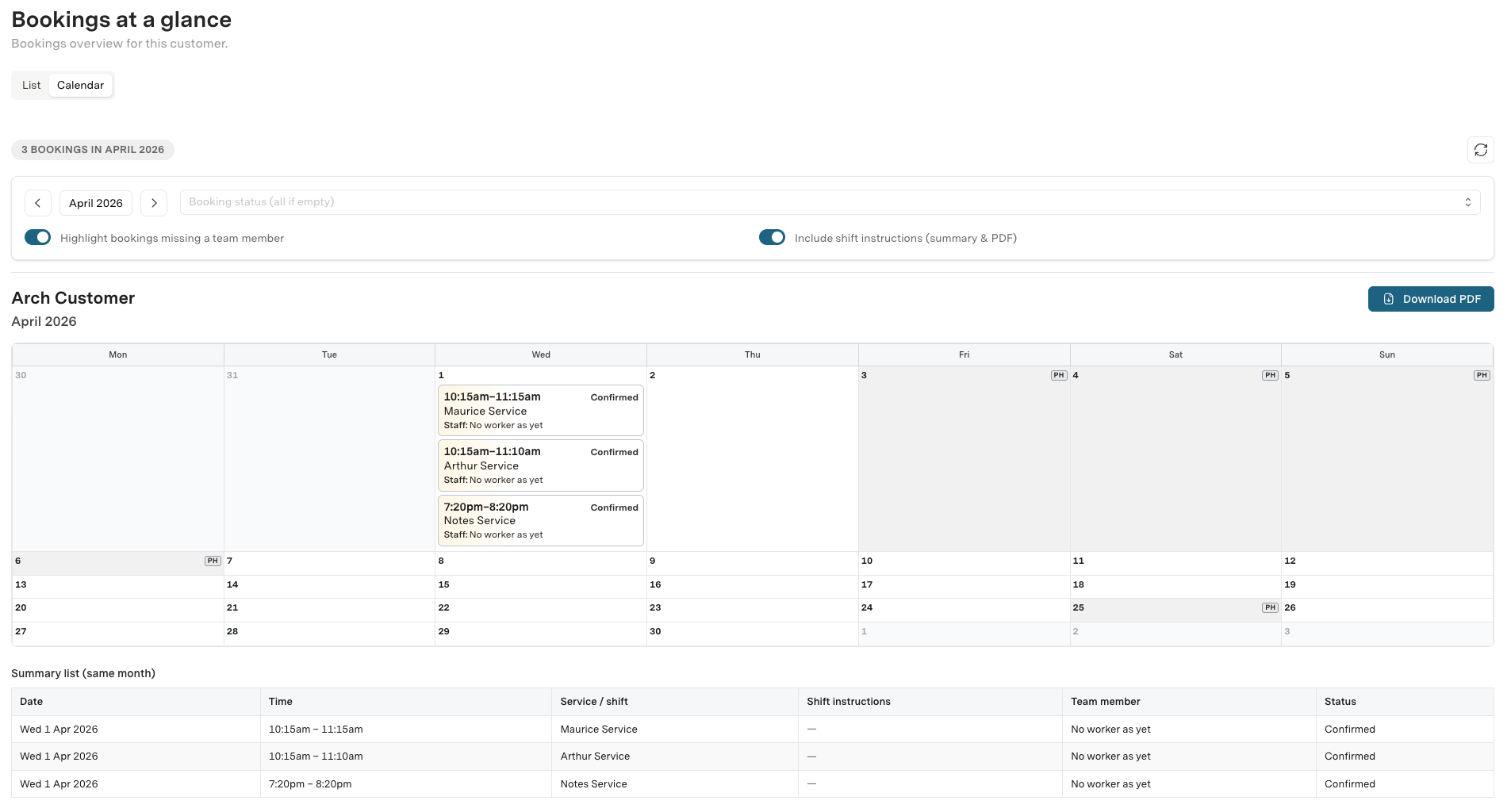Click the PH badge on April 4
The height and width of the screenshot is (812, 1511).
(x=1270, y=375)
